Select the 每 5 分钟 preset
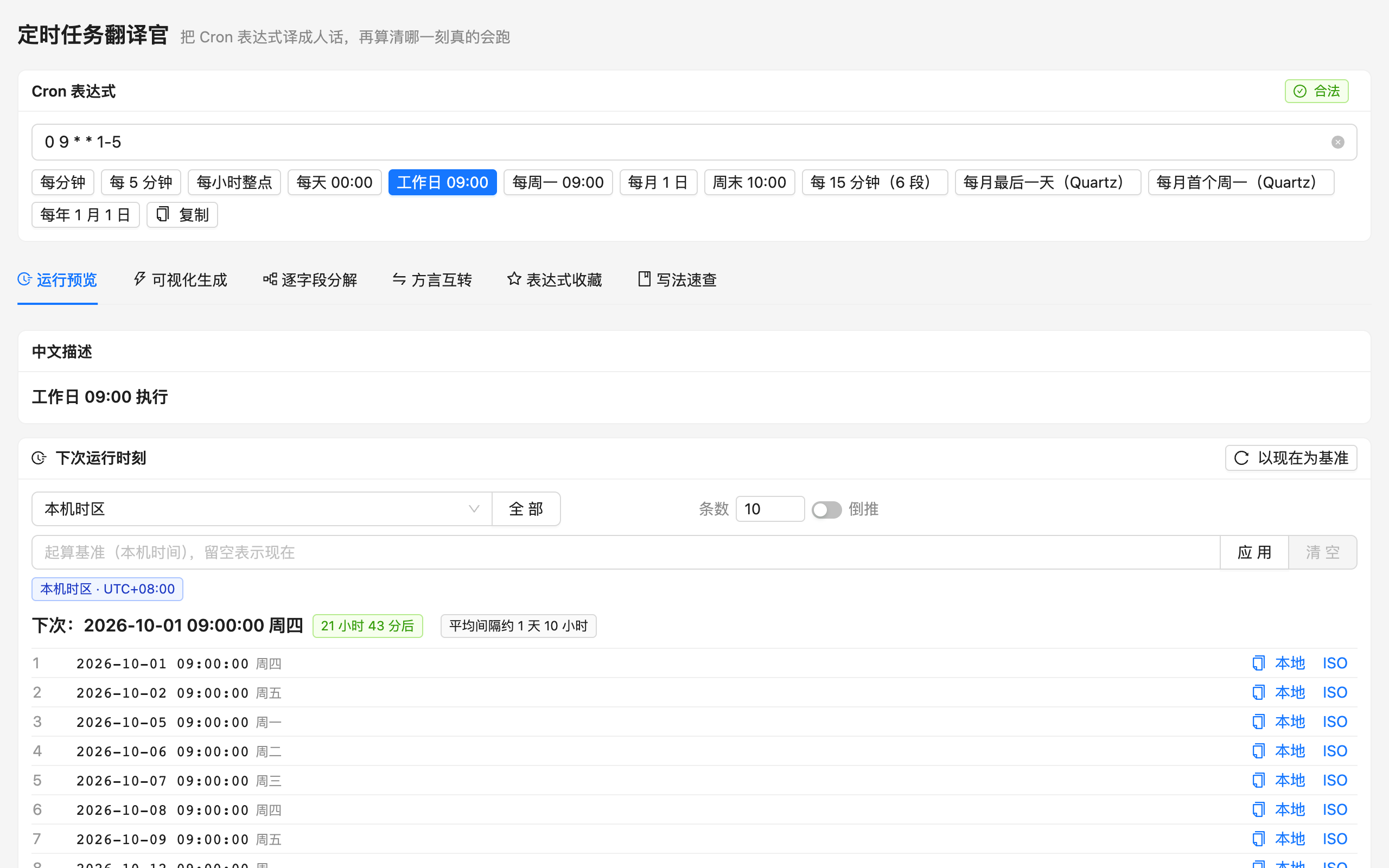The width and height of the screenshot is (1389, 868). [x=141, y=183]
